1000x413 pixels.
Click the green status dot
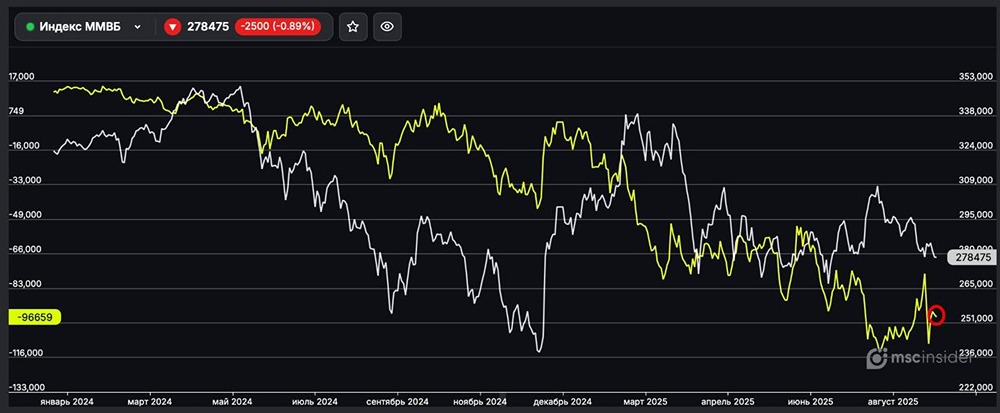click(30, 28)
